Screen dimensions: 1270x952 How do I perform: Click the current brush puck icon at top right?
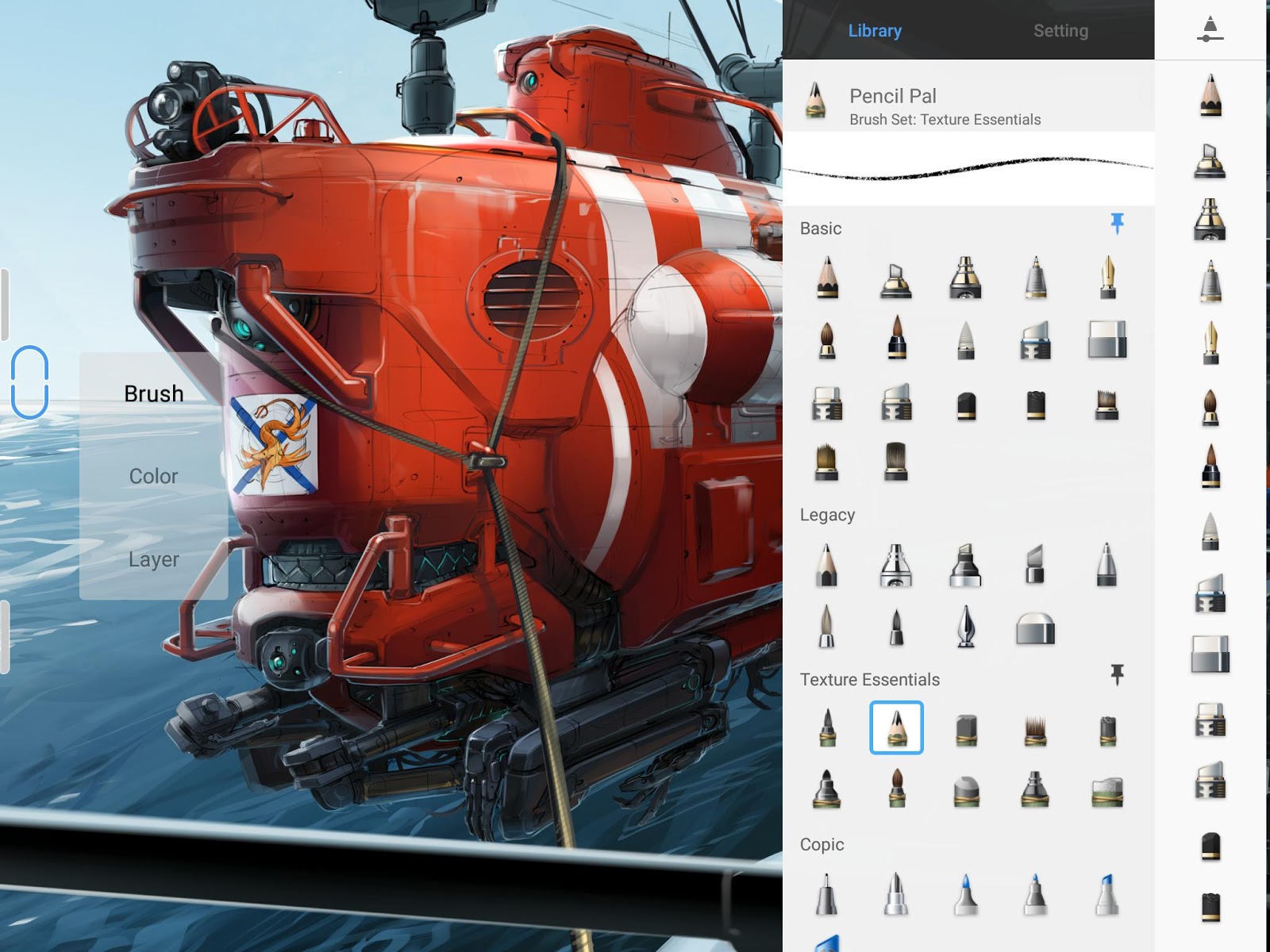1210,30
